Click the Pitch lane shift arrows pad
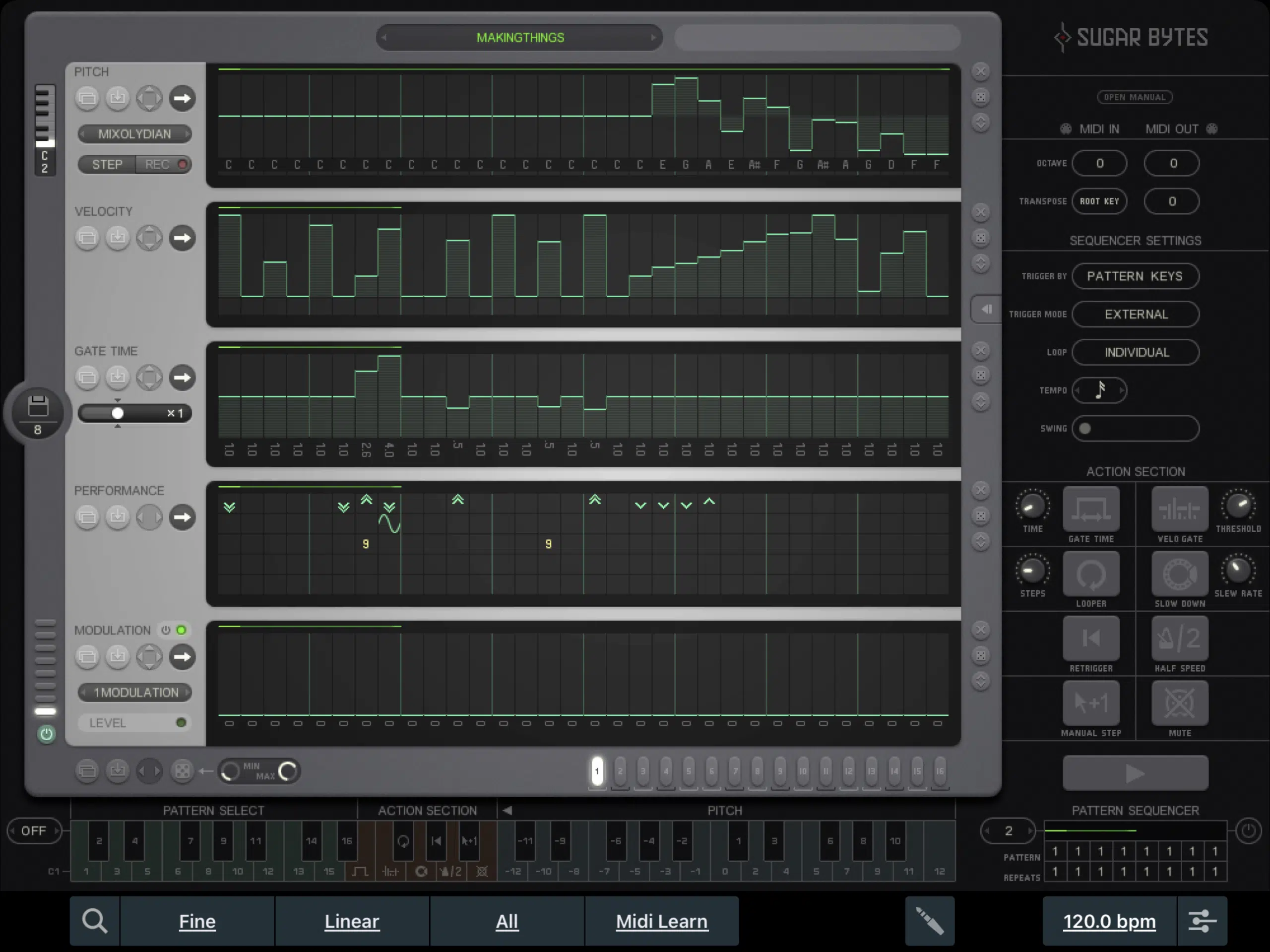This screenshot has height=952, width=1270. pyautogui.click(x=149, y=98)
